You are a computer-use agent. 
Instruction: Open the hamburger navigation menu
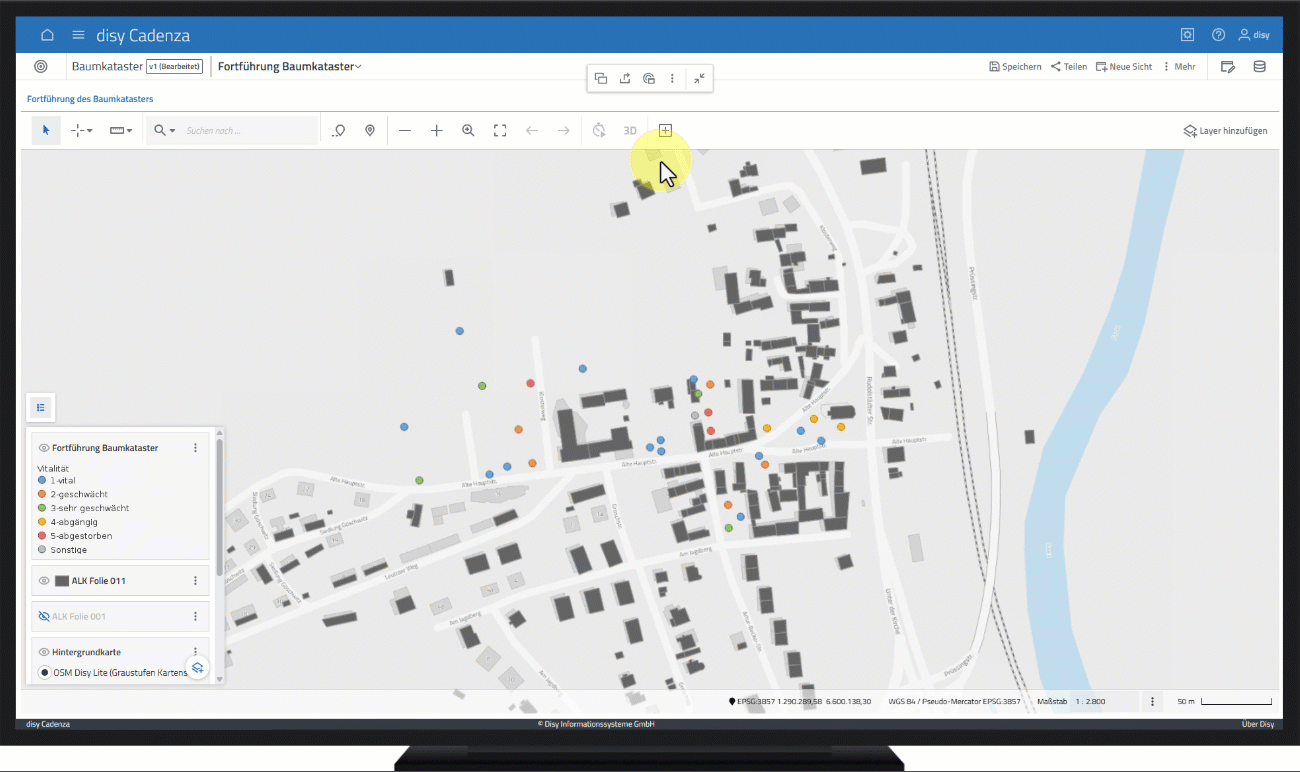click(x=78, y=35)
